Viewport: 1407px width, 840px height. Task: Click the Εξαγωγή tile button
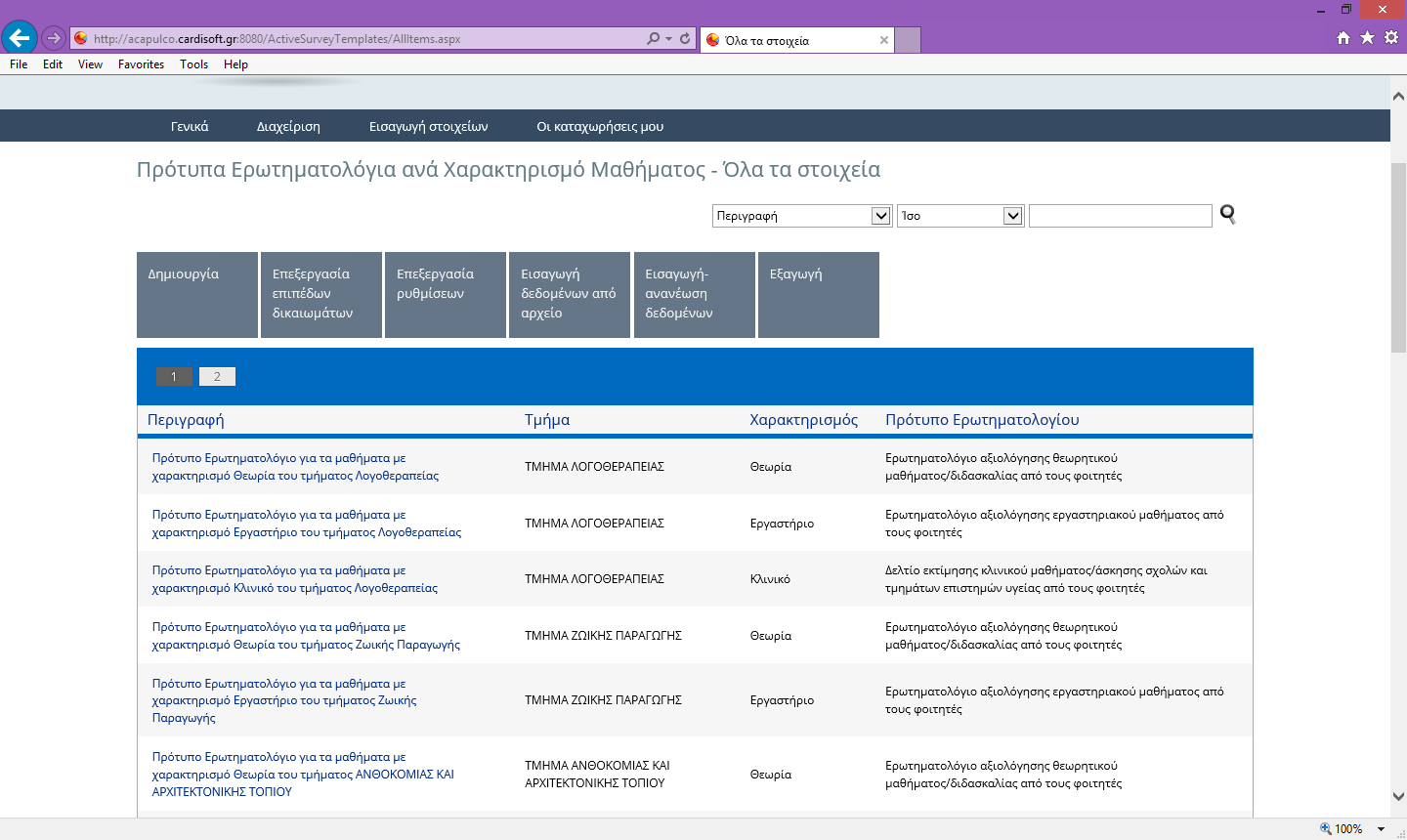[819, 295]
